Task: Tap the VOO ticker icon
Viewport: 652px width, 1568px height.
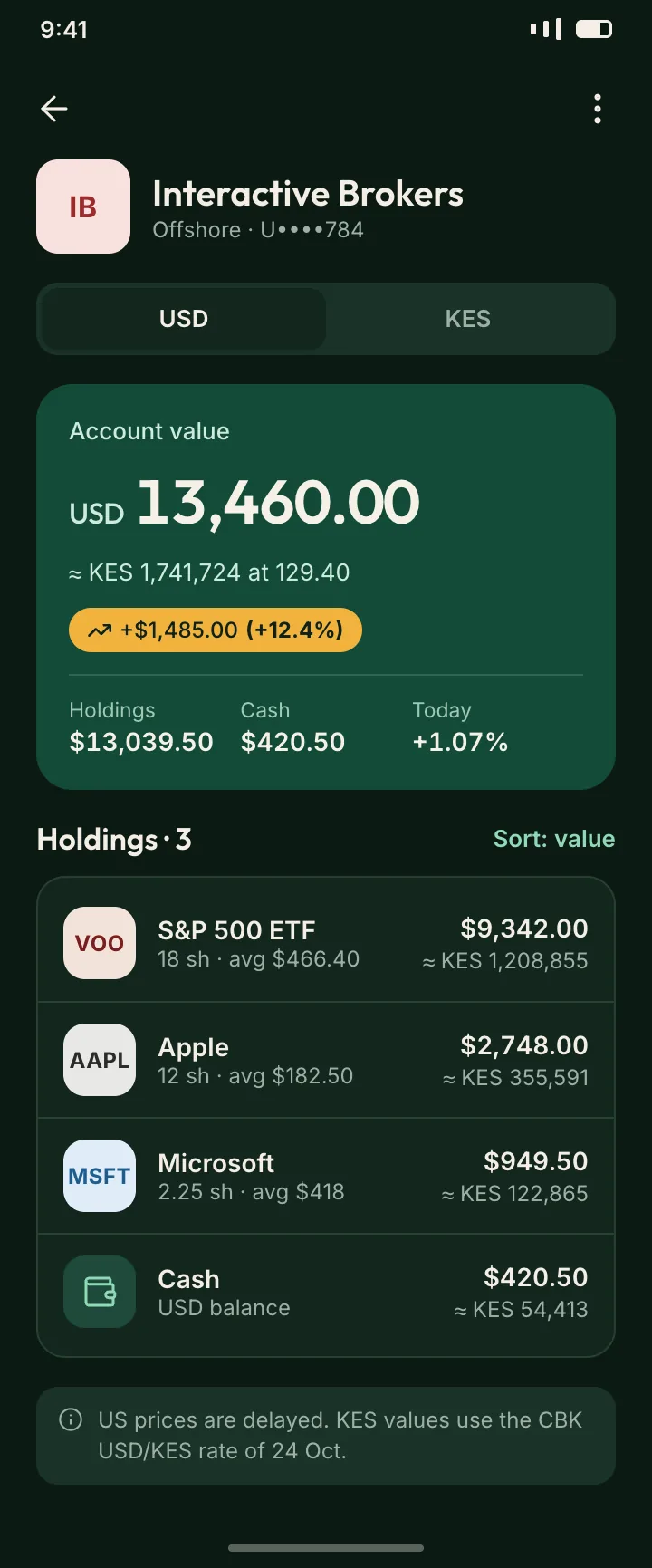Action: (x=100, y=943)
